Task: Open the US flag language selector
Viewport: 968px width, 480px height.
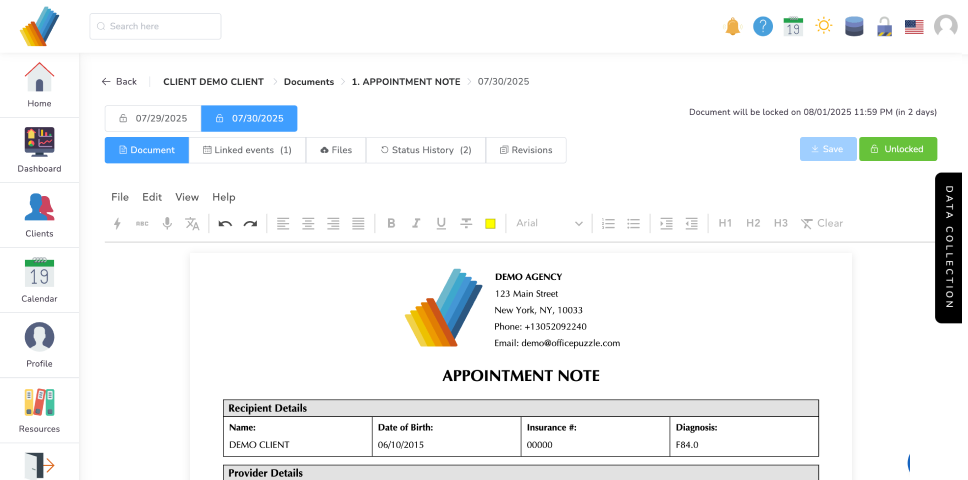Action: tap(914, 27)
